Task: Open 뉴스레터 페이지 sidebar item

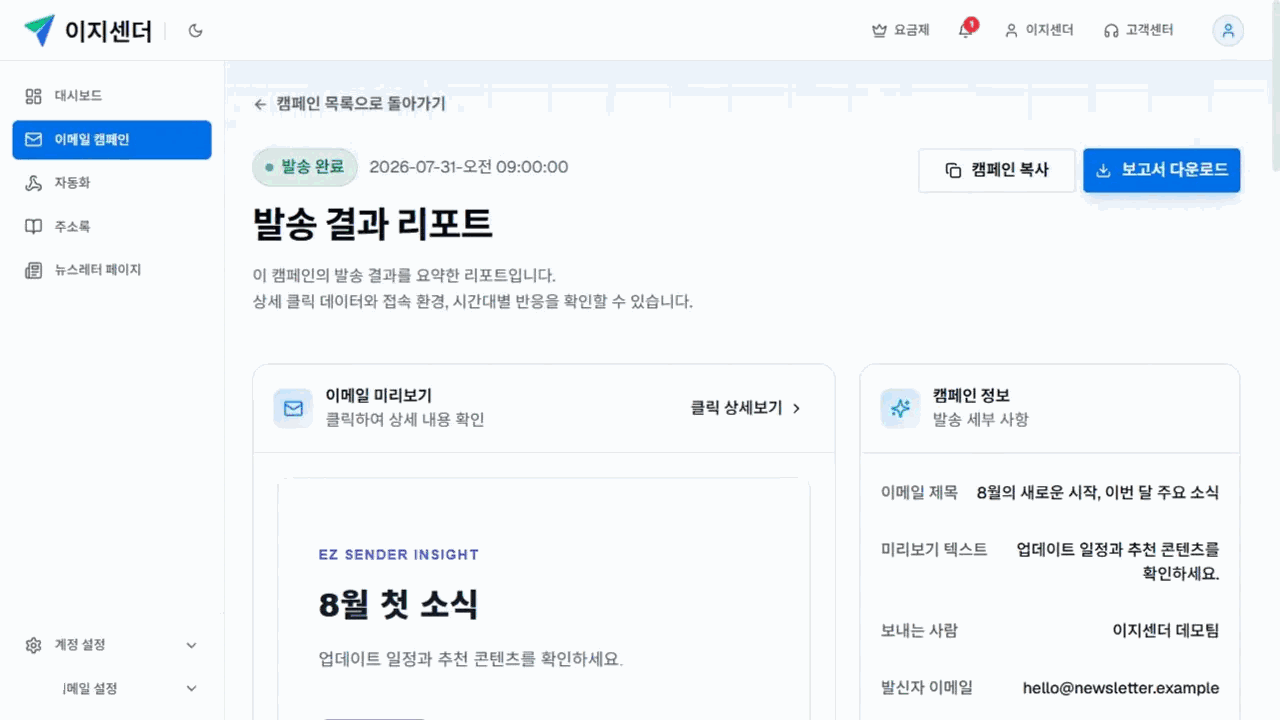Action: coord(112,270)
